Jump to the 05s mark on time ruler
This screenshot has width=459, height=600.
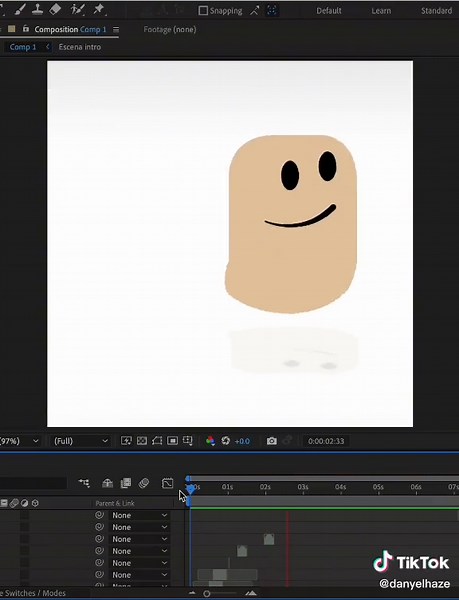(378, 487)
